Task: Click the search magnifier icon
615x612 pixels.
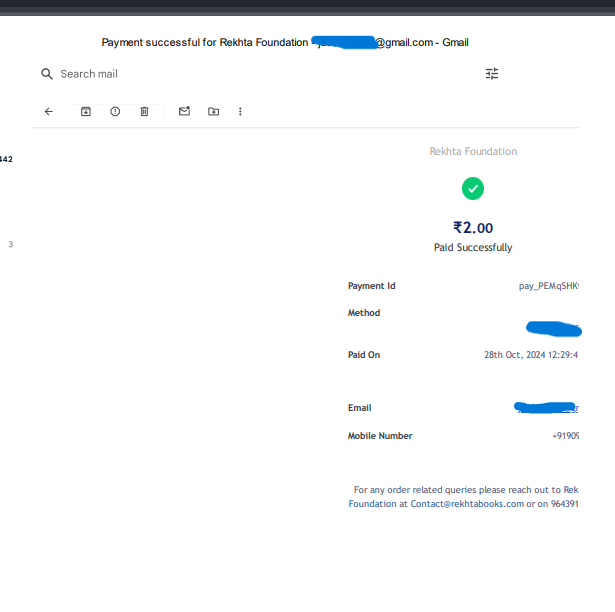Action: (47, 74)
